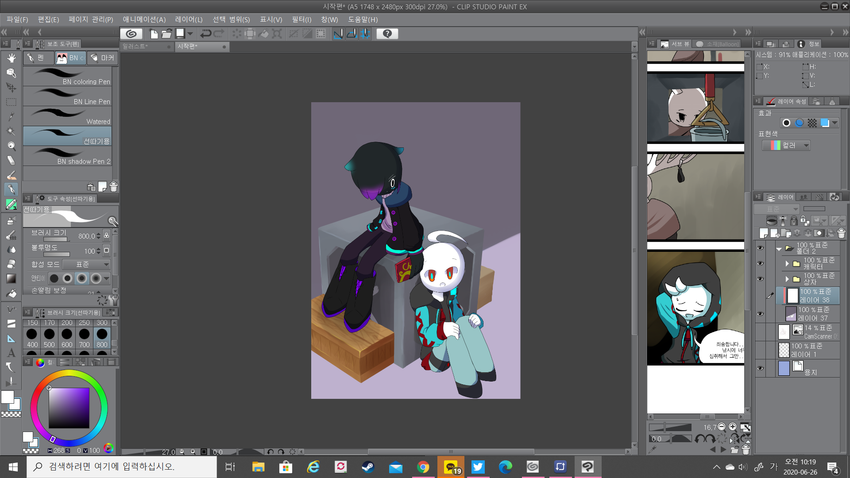Viewport: 850px width, 478px height.
Task: Hide the 캐릭터 folder layer
Action: [x=760, y=263]
